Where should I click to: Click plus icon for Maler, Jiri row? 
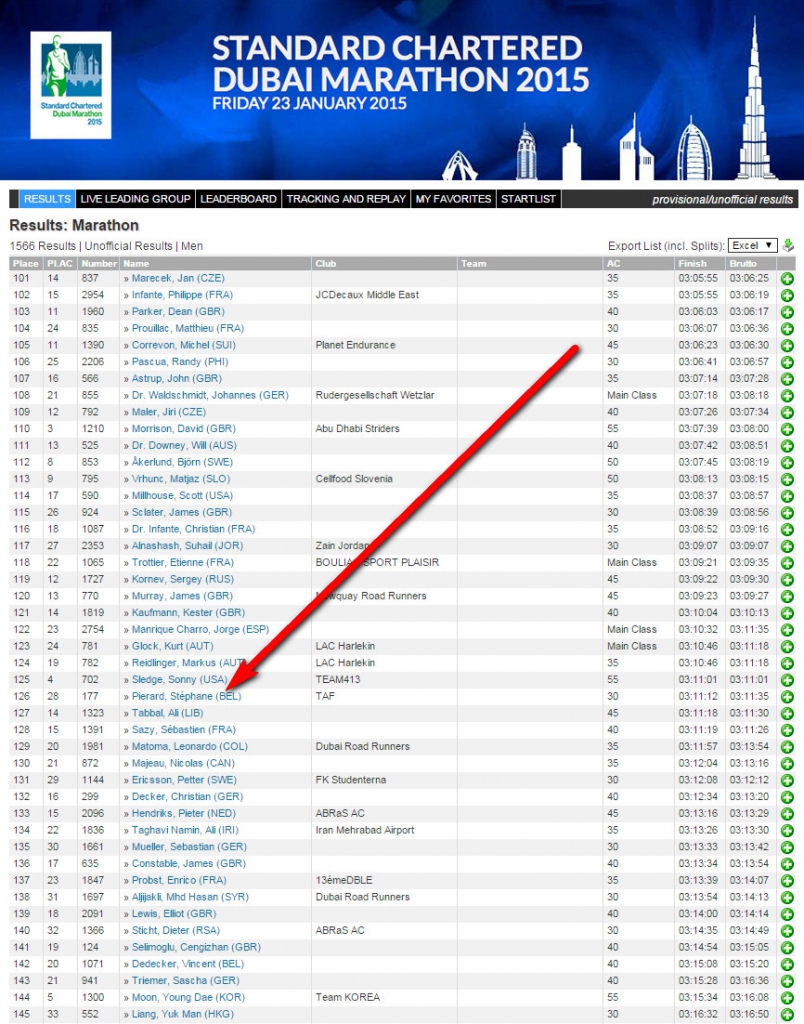(787, 413)
